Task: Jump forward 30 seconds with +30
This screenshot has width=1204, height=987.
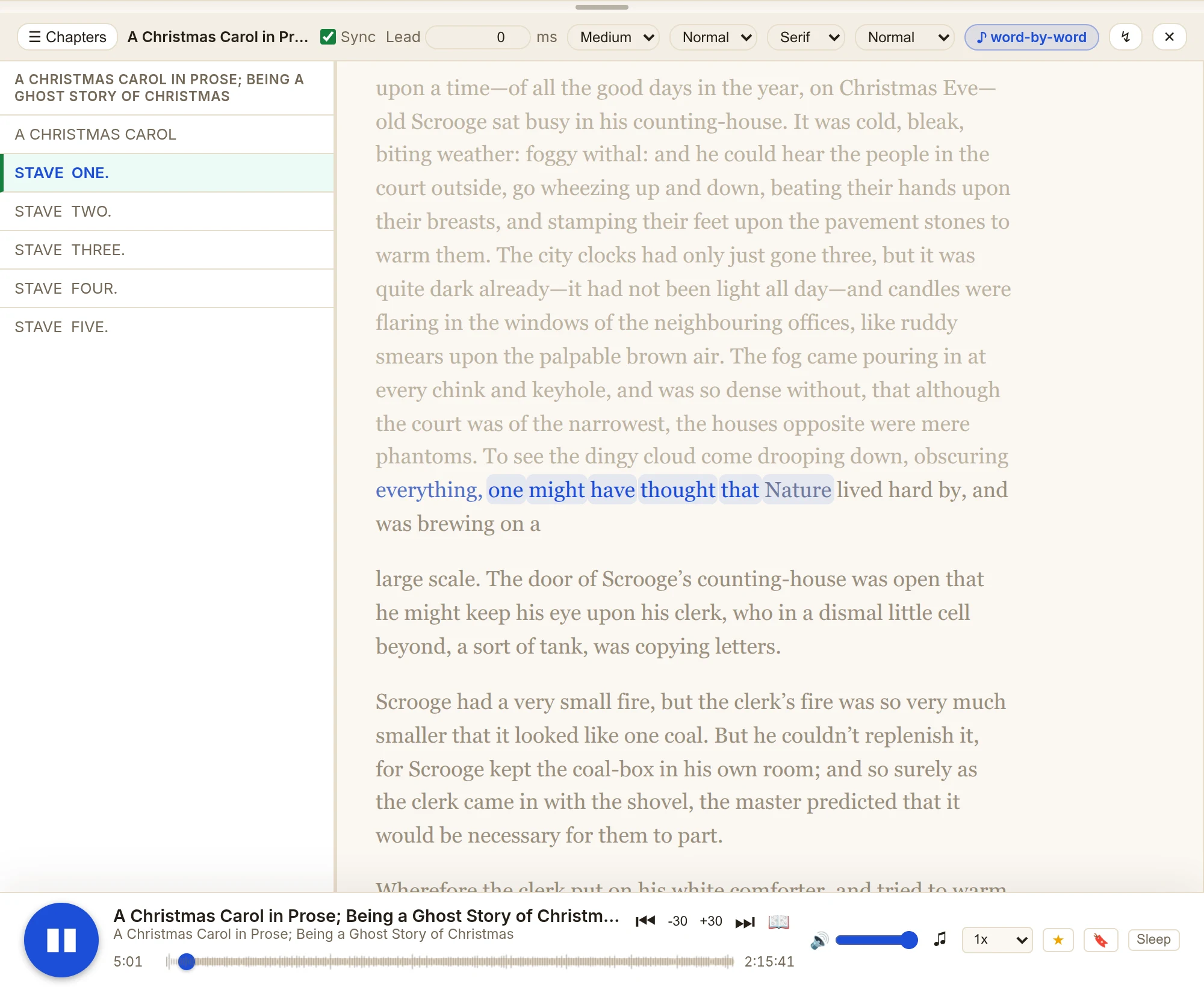Action: point(711,921)
